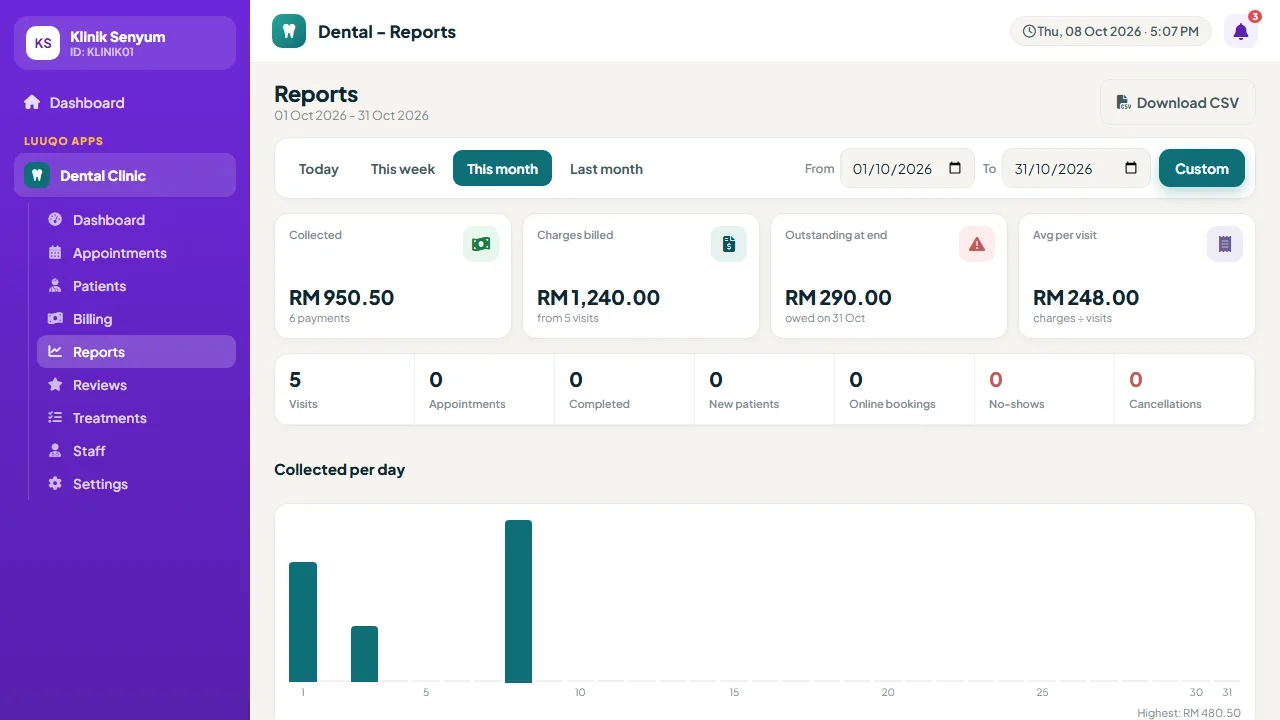Click the tallest bar in Collected per day
Image resolution: width=1280 pixels, height=720 pixels.
click(518, 601)
